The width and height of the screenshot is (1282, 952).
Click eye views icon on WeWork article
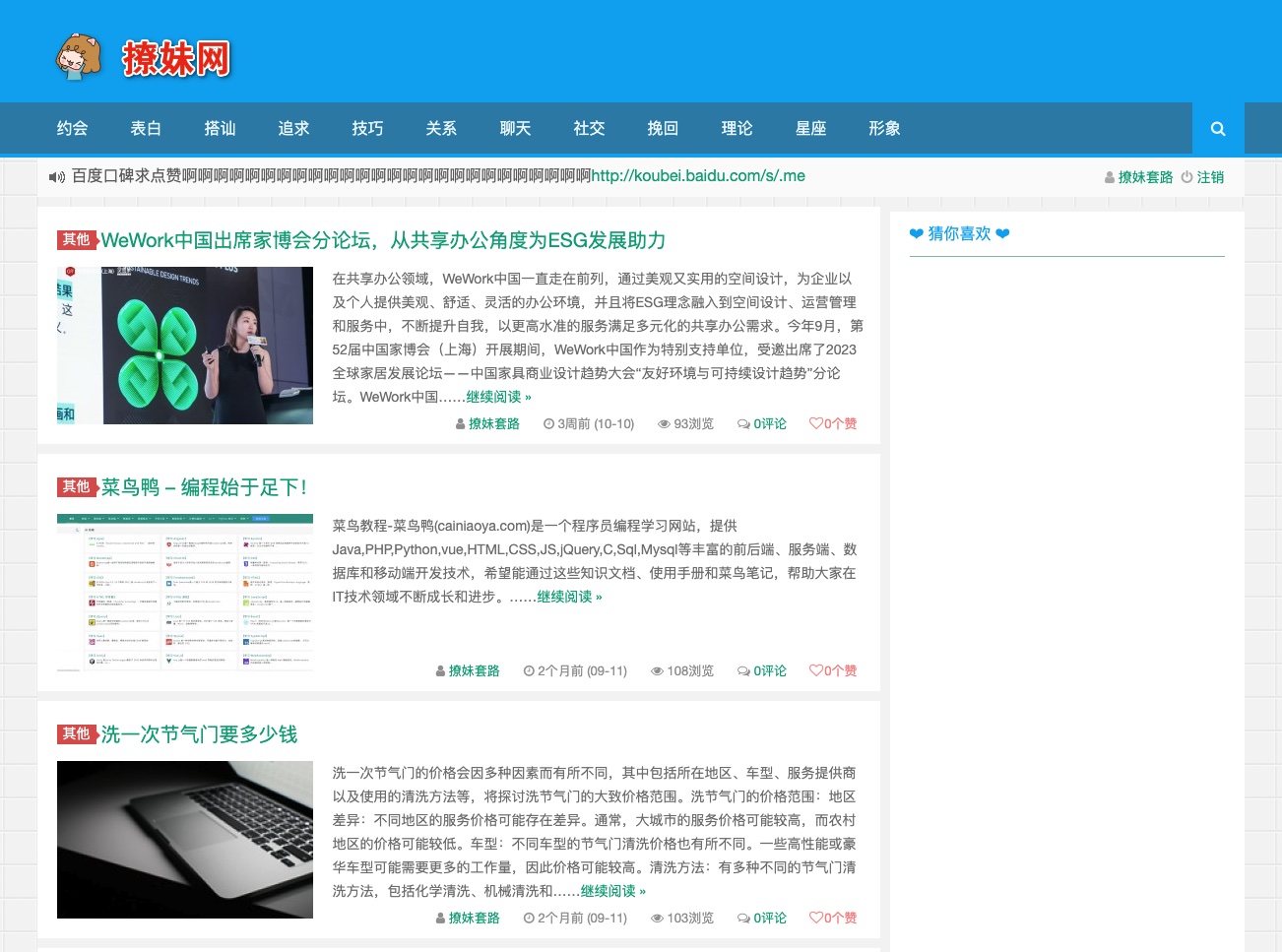click(665, 424)
